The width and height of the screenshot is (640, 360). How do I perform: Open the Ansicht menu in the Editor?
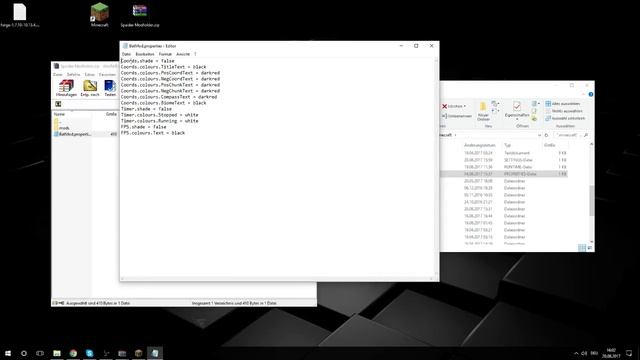(x=183, y=54)
